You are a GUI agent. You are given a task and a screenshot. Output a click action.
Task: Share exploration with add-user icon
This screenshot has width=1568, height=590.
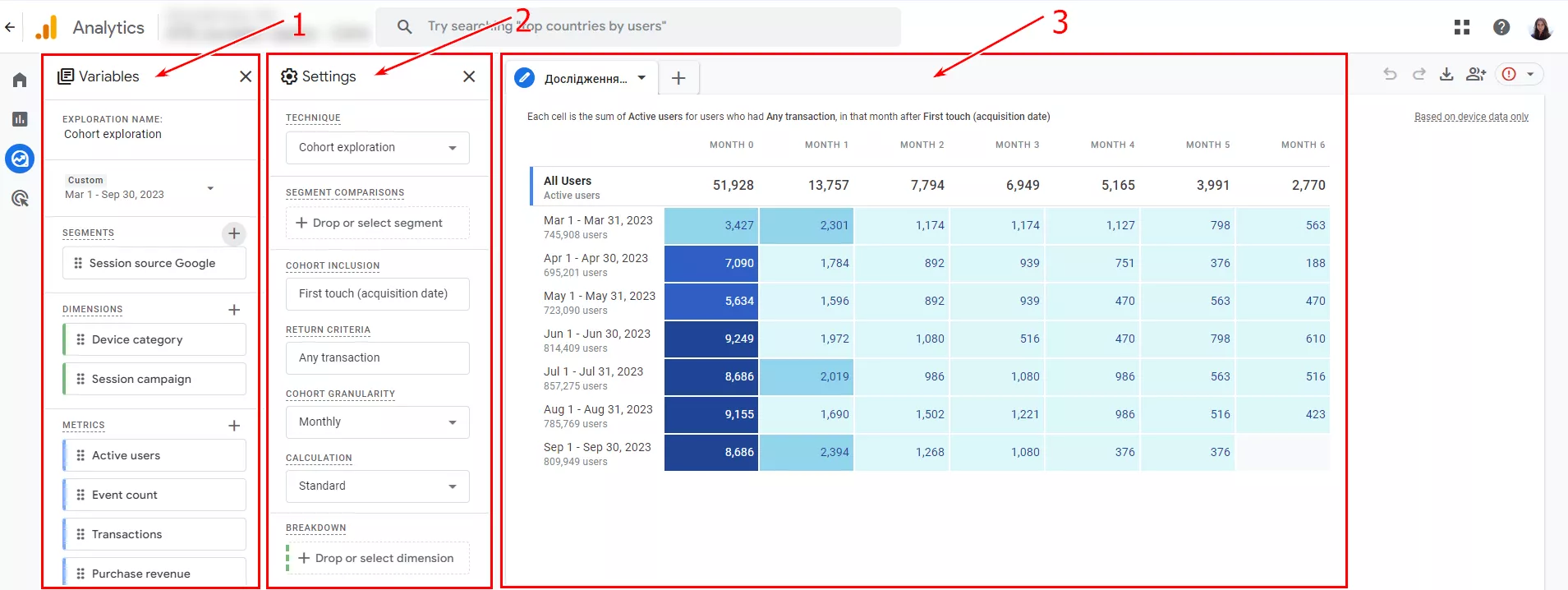coord(1476,74)
